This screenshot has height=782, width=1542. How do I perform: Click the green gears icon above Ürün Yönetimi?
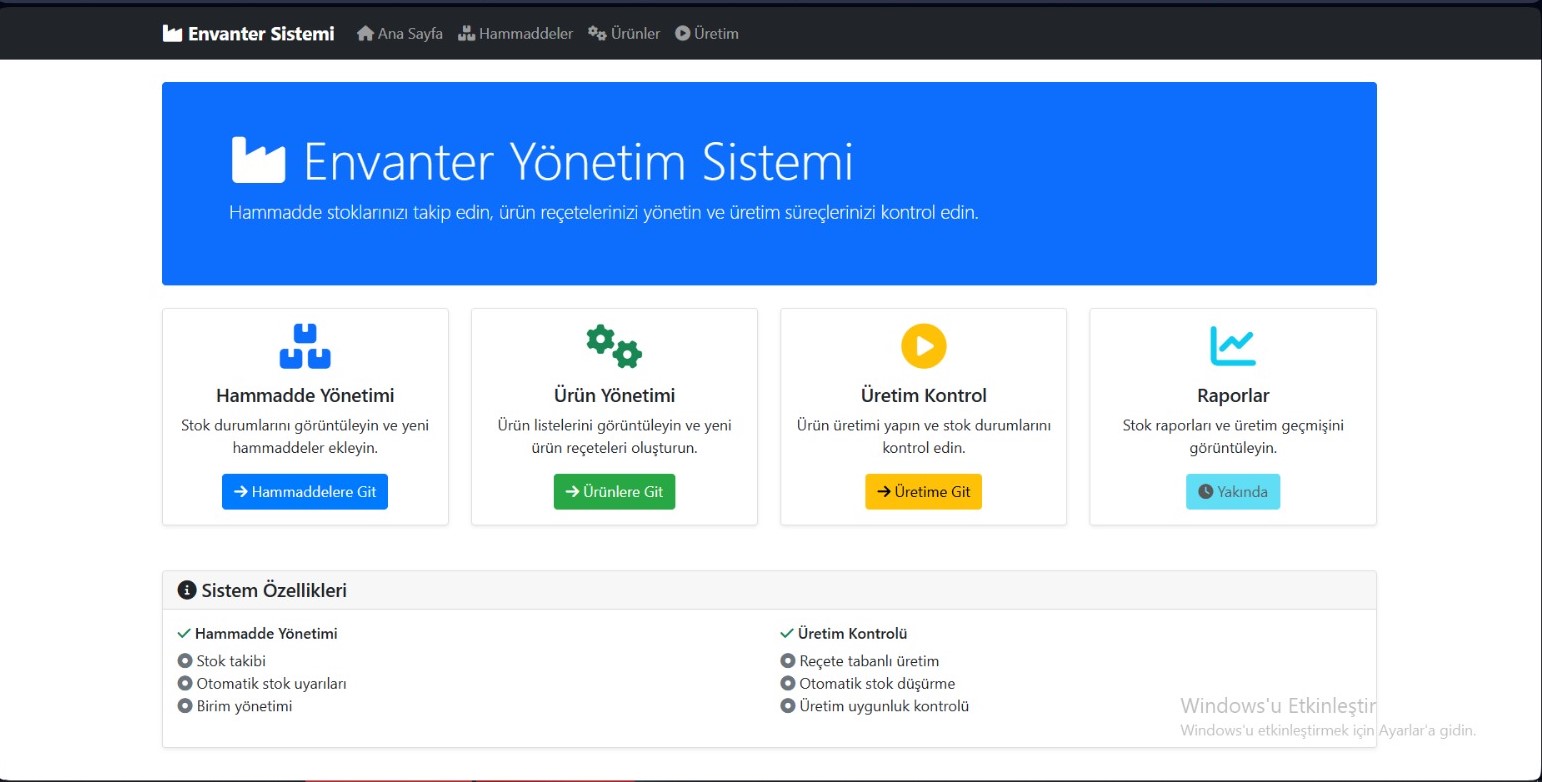tap(614, 346)
